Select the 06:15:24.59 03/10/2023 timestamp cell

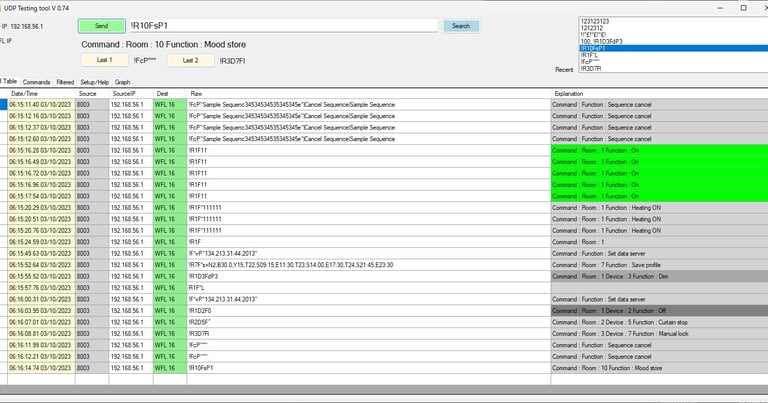pos(41,242)
